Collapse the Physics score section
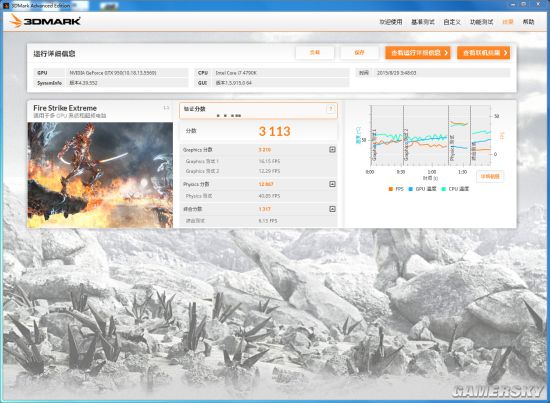 click(x=332, y=184)
